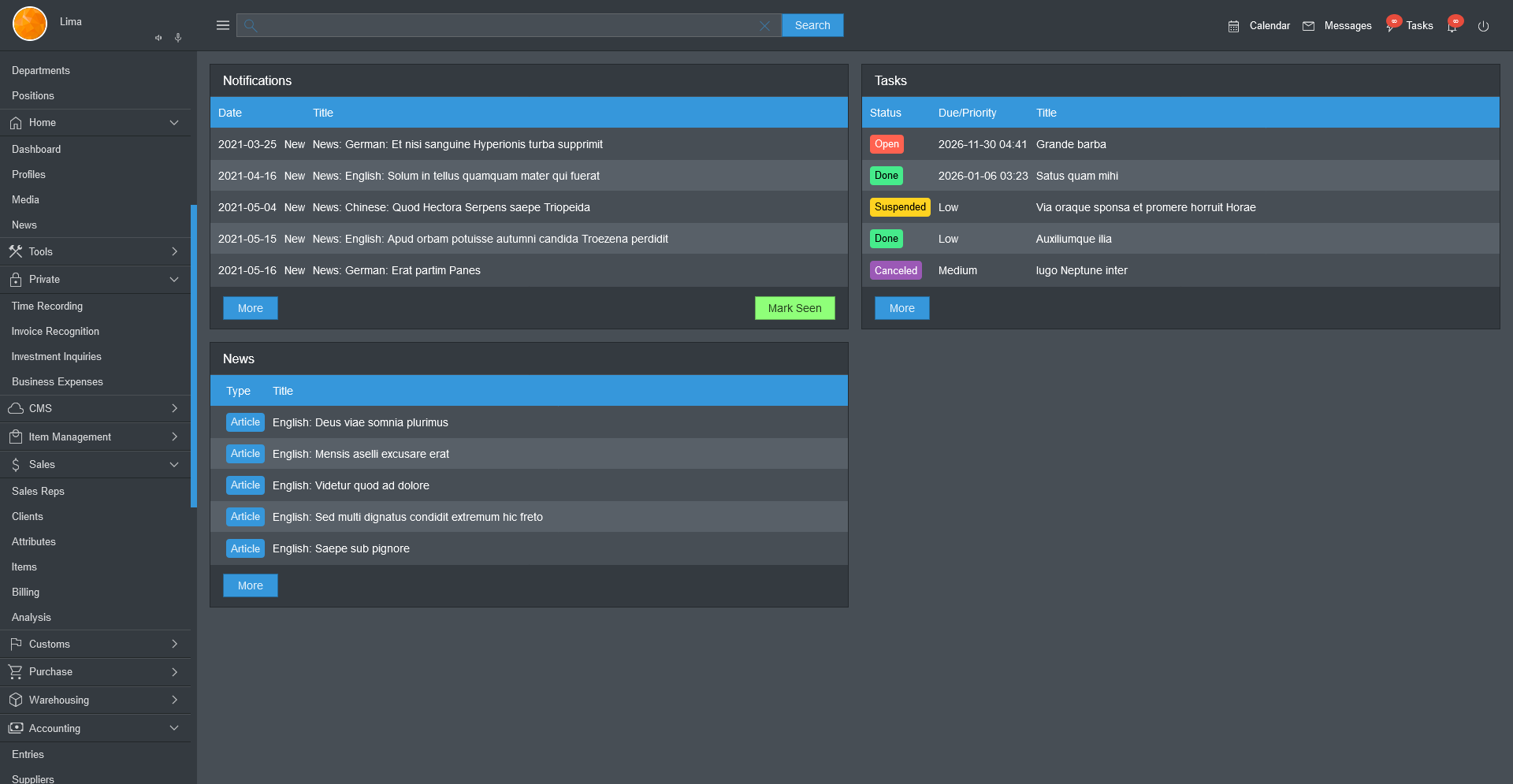
Task: Collapse the Accounting section chevron
Action: (174, 728)
